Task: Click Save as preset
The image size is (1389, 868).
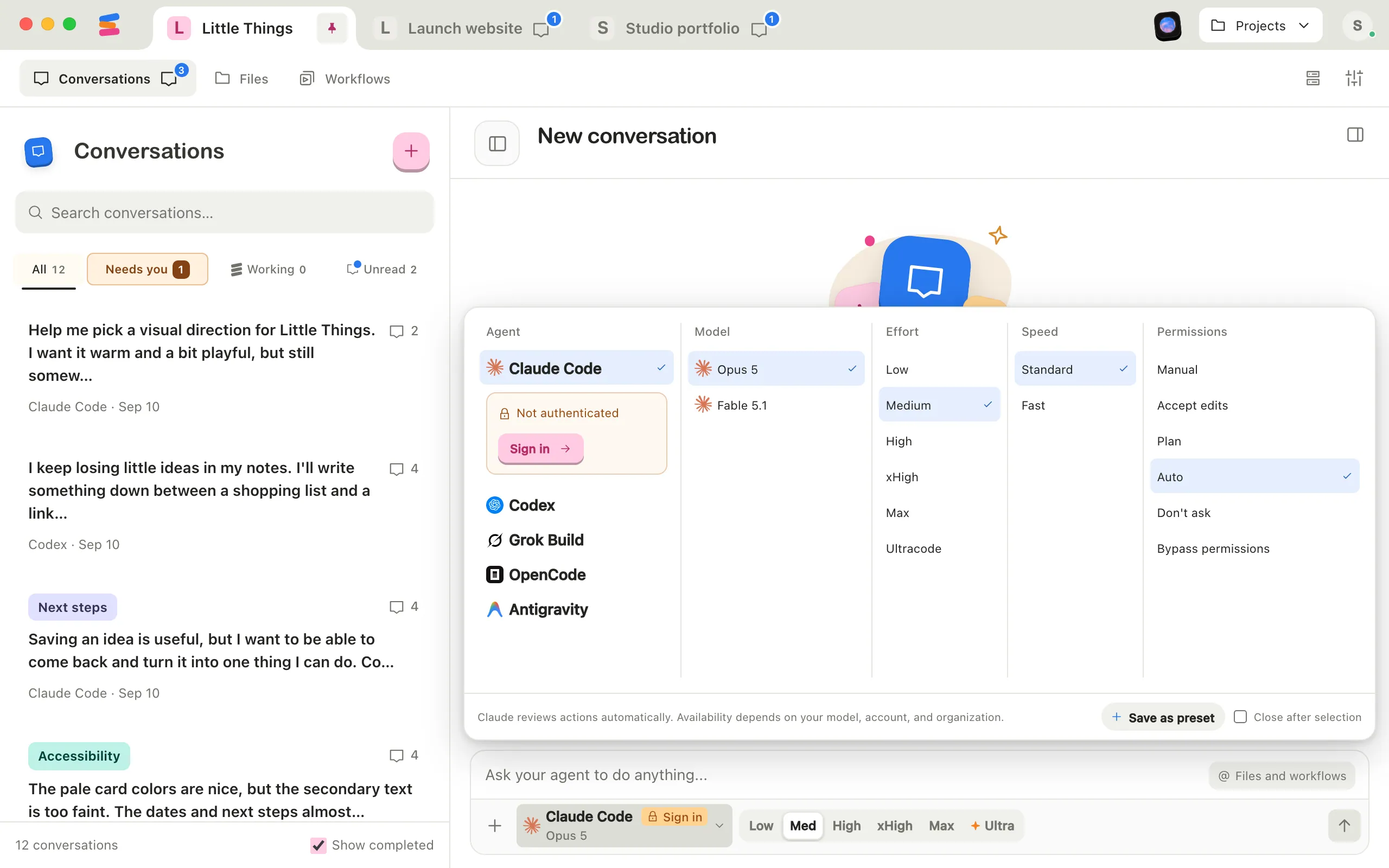Action: [x=1163, y=718]
